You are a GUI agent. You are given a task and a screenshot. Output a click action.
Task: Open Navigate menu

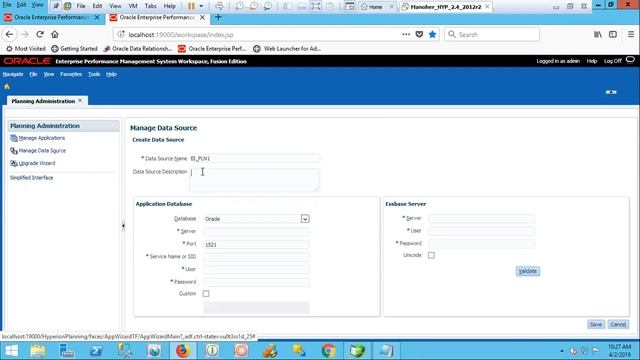click(13, 74)
